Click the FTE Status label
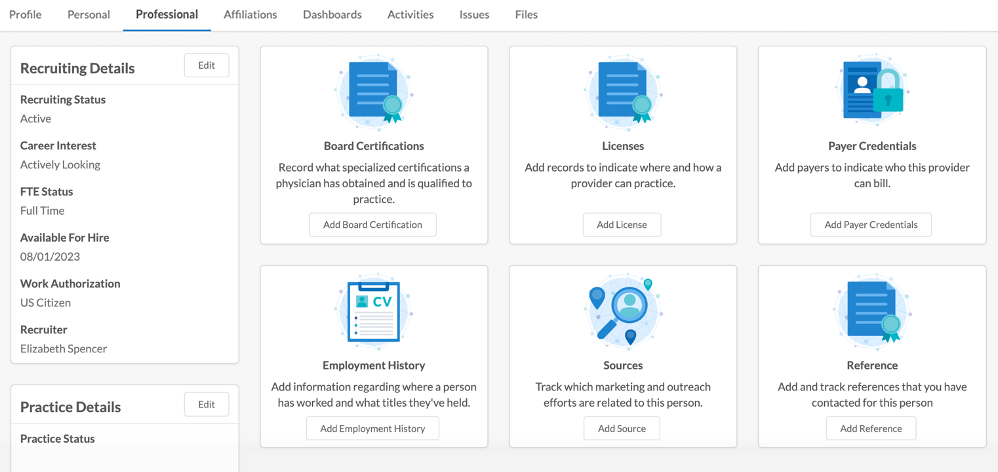This screenshot has width=998, height=472. pos(46,191)
